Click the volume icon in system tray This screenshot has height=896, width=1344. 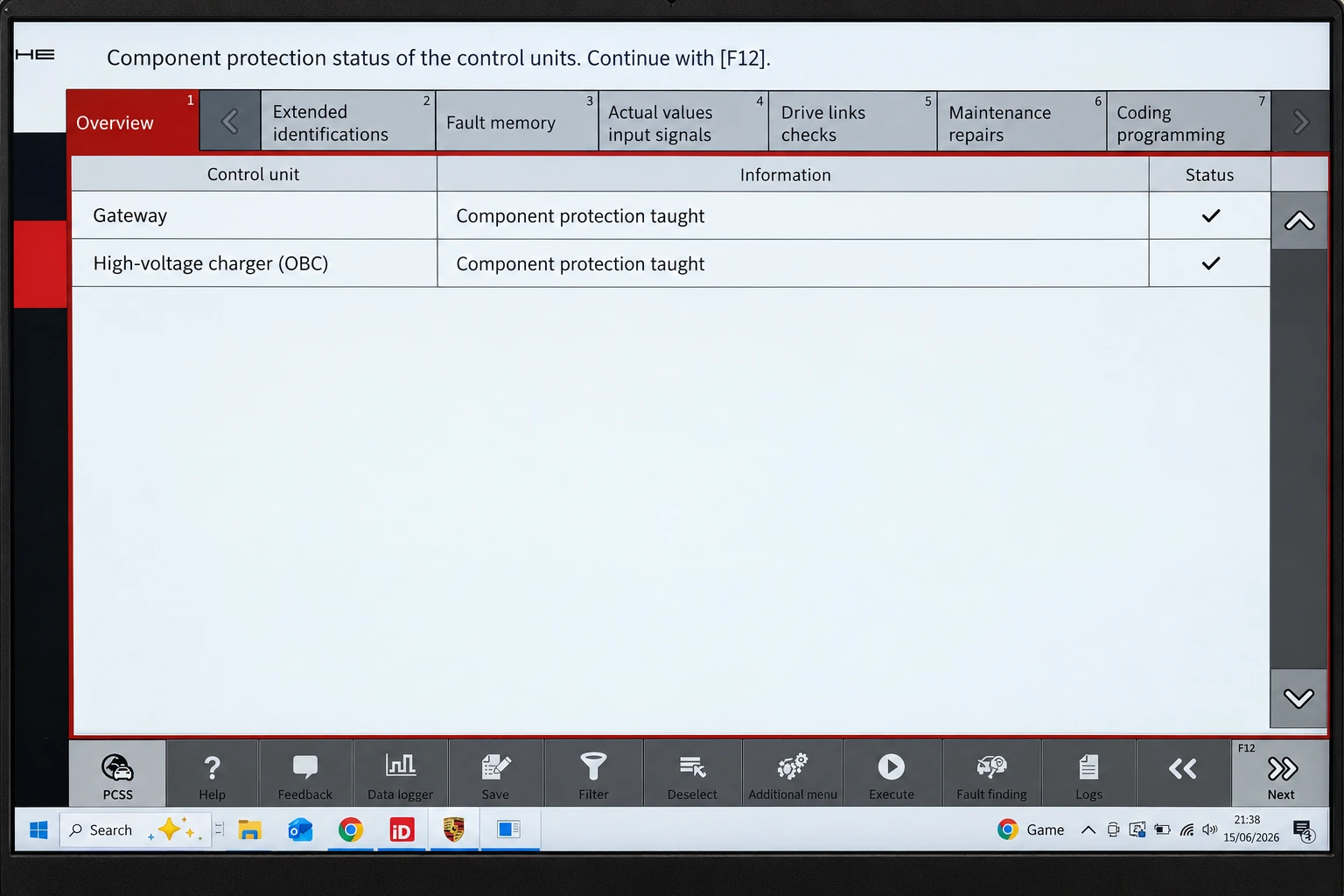click(x=1210, y=829)
